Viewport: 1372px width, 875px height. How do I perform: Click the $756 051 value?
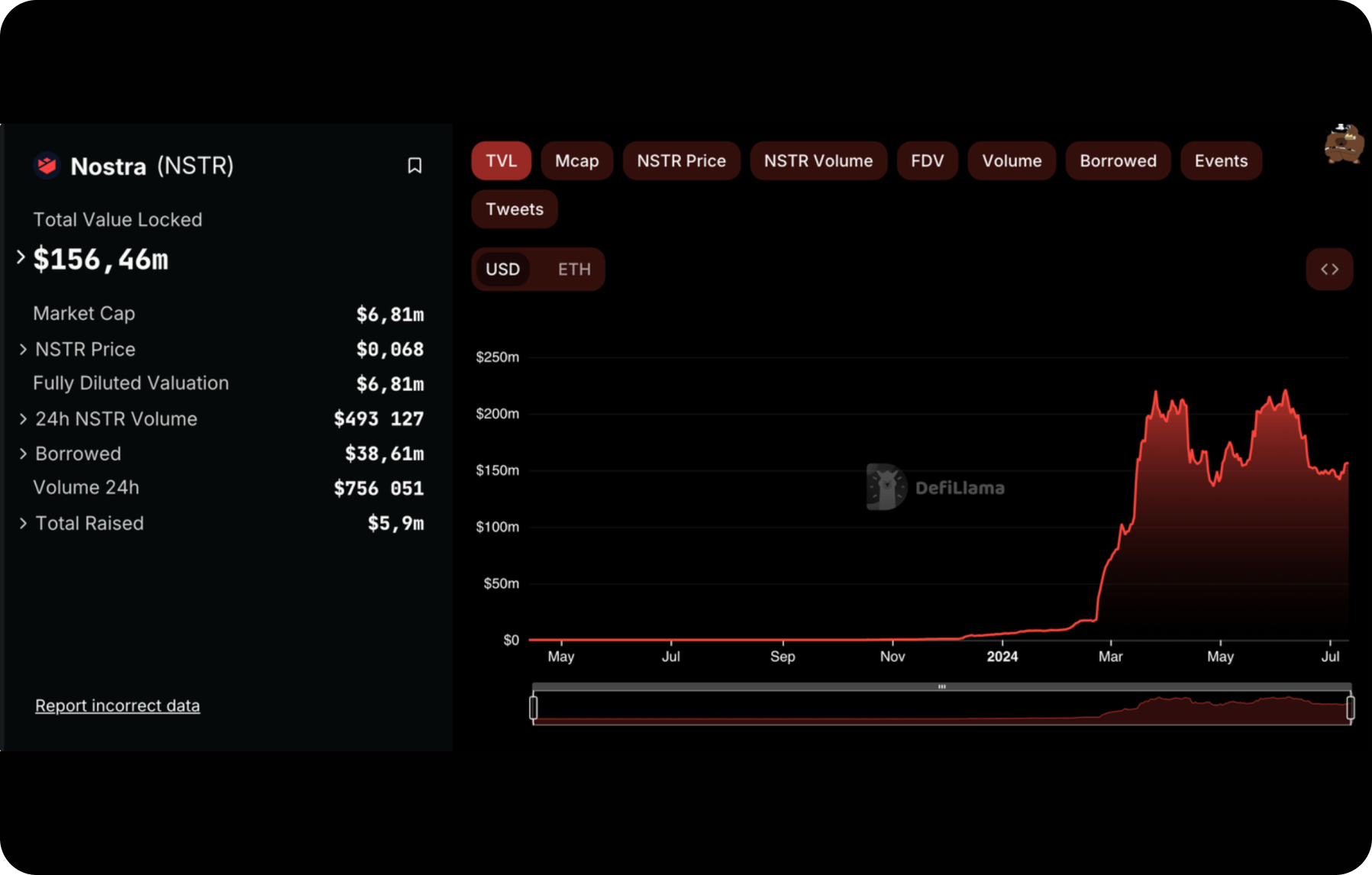379,489
